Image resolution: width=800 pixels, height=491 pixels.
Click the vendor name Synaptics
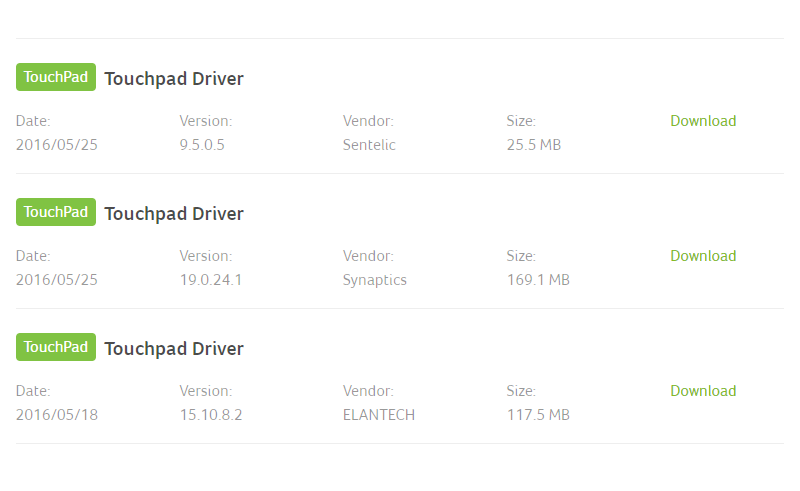[374, 280]
